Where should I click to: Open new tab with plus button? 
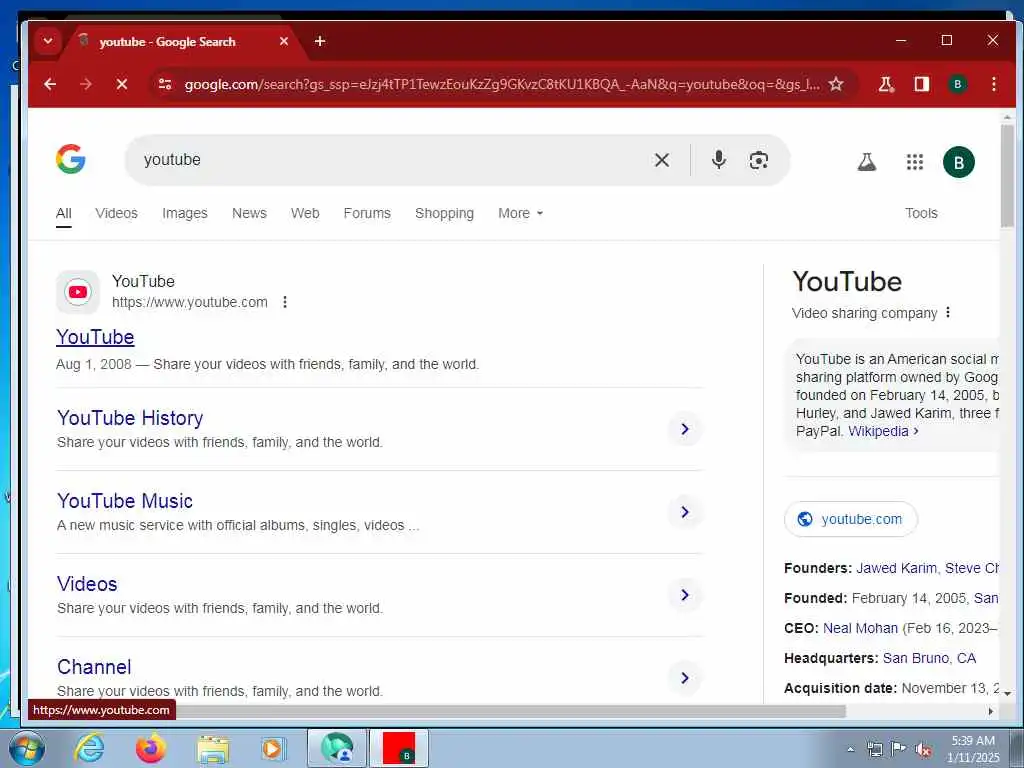(x=320, y=41)
